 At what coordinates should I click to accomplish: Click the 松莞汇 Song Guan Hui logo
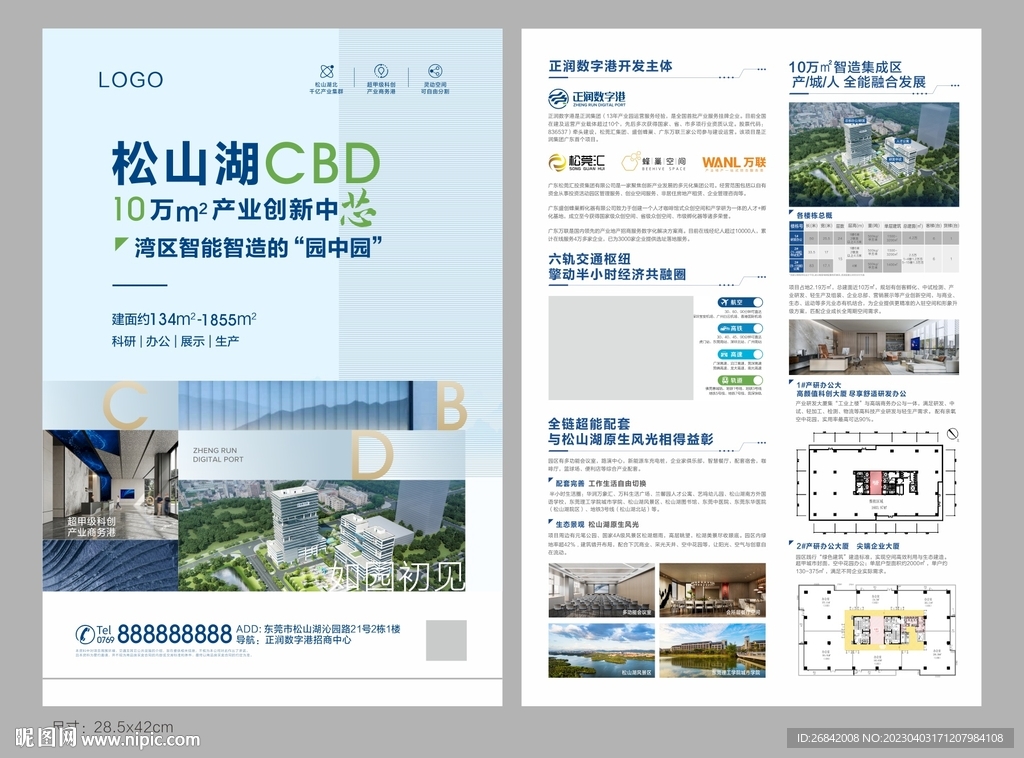coord(577,162)
